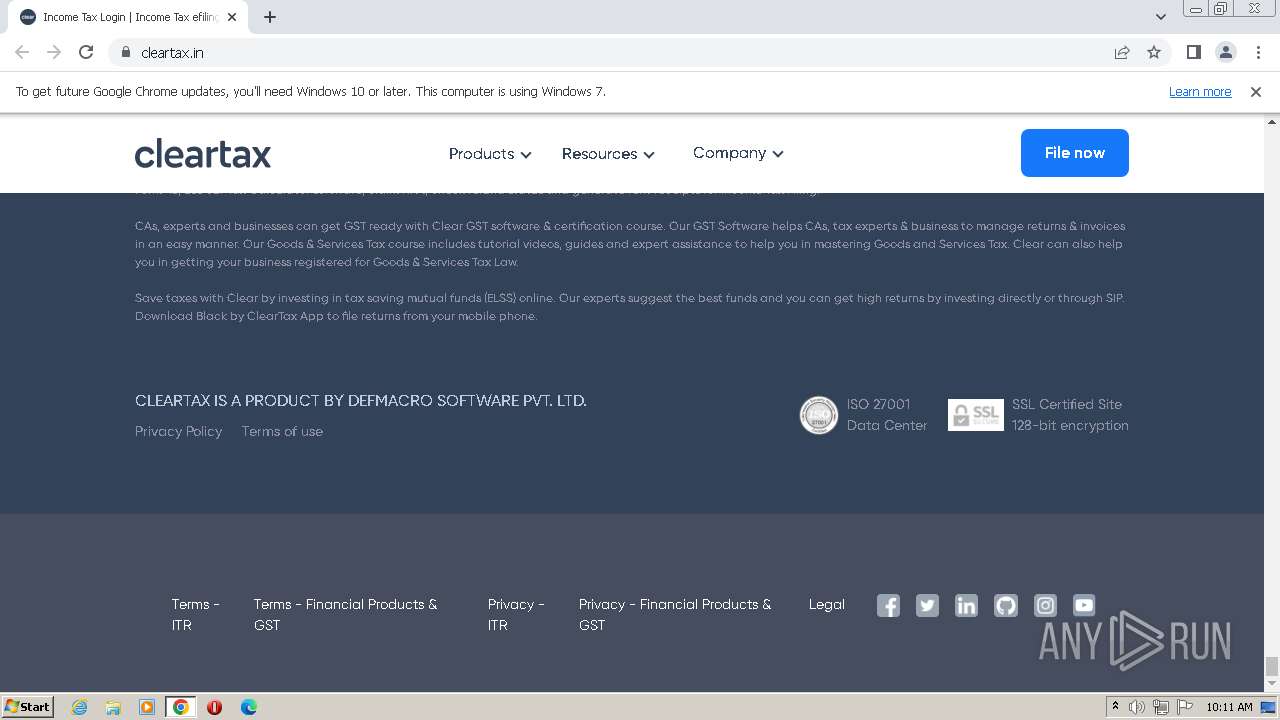Share this page via address bar icon
Viewport: 1280px width, 720px height.
(1122, 52)
